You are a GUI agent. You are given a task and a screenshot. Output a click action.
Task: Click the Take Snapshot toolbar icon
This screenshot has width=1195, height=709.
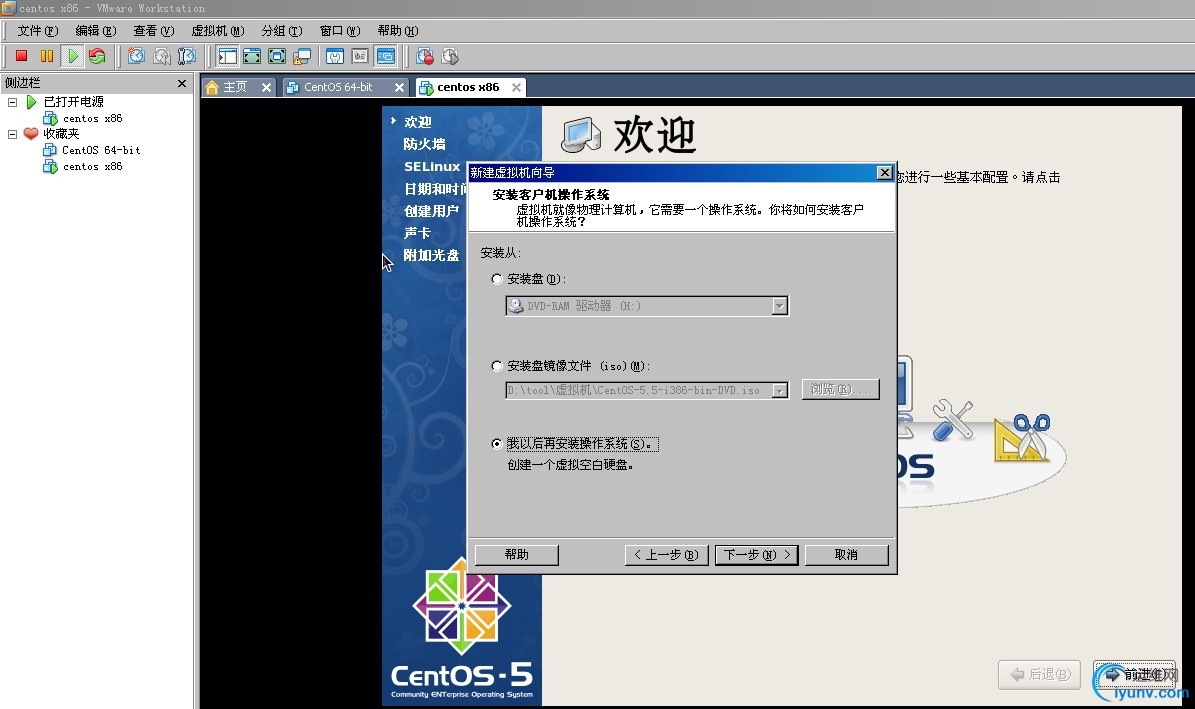tap(136, 56)
